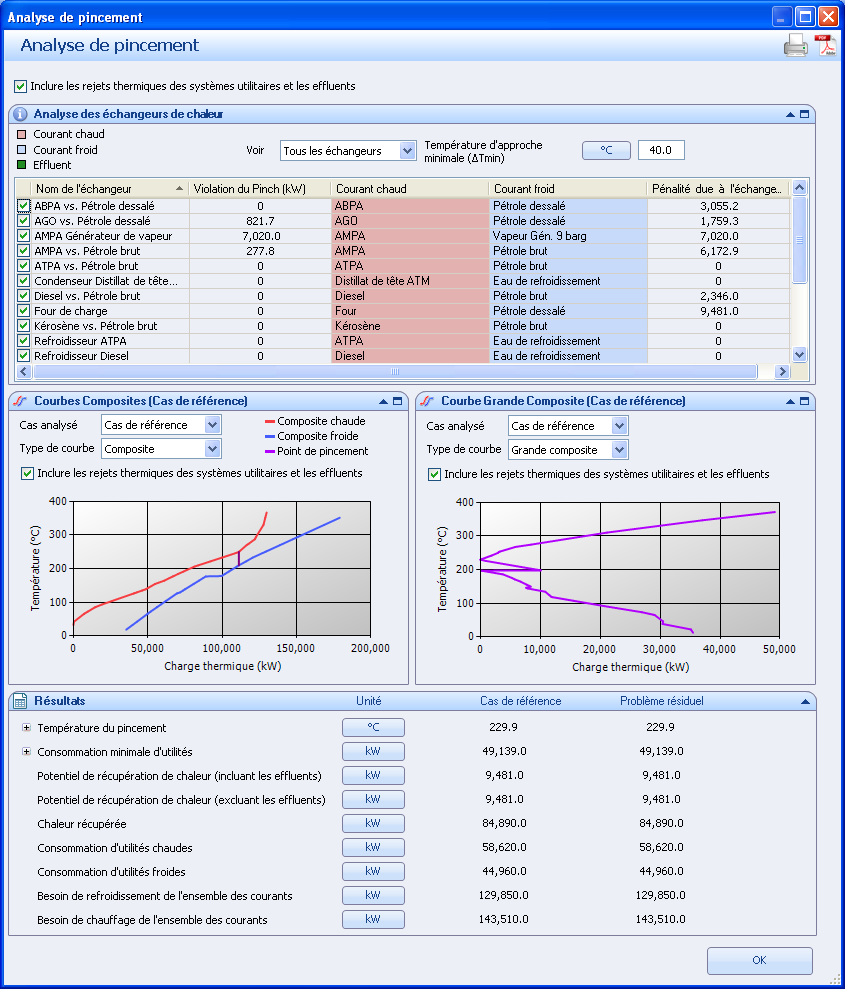
Task: Uncheck the Four de charge row
Action: [x=23, y=311]
